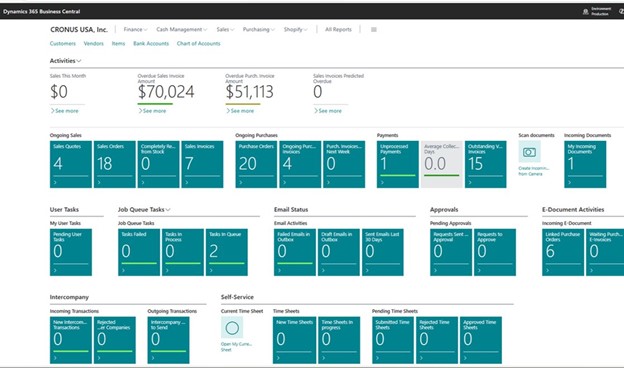Navigate to Bank Accounts
The image size is (624, 368).
151,43
